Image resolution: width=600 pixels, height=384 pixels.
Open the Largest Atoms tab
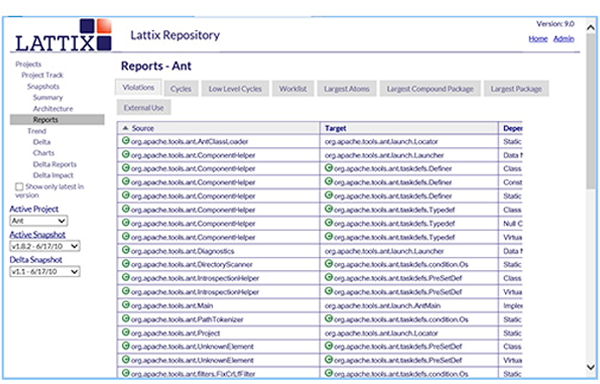[347, 89]
